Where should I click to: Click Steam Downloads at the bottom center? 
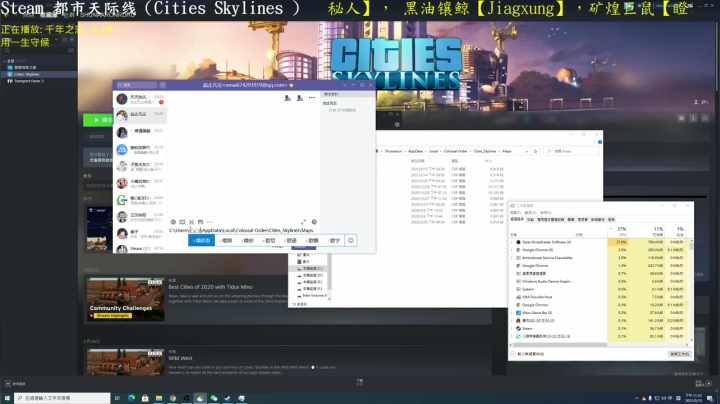point(360,382)
